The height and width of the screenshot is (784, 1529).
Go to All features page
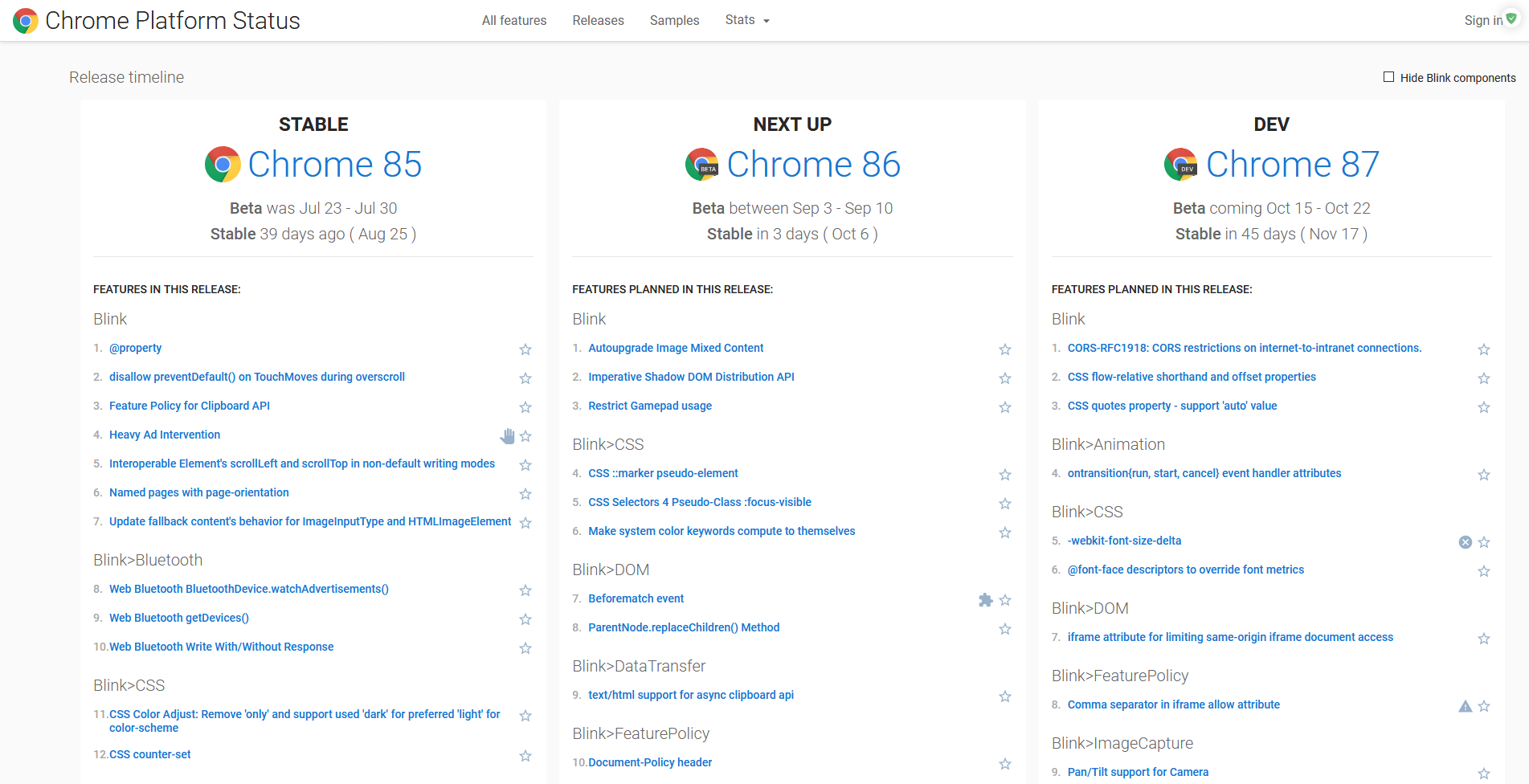[514, 20]
